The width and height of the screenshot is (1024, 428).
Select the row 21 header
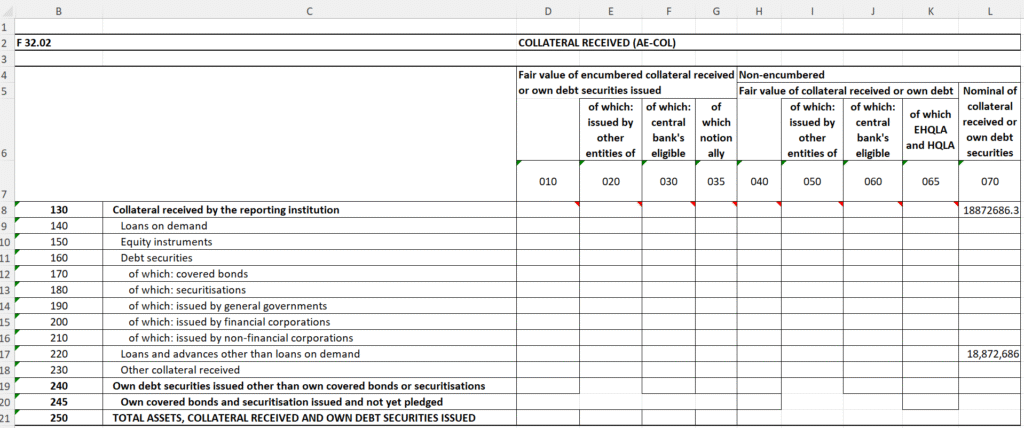[x=5, y=418]
